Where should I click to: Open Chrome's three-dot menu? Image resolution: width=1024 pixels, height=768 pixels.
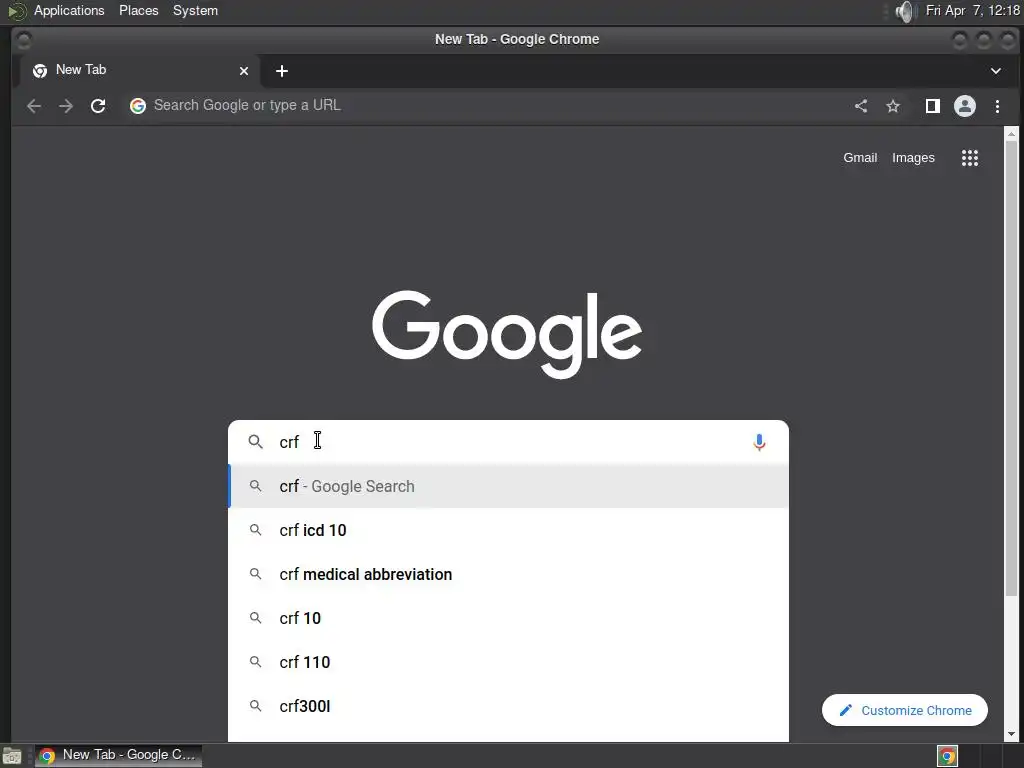997,106
